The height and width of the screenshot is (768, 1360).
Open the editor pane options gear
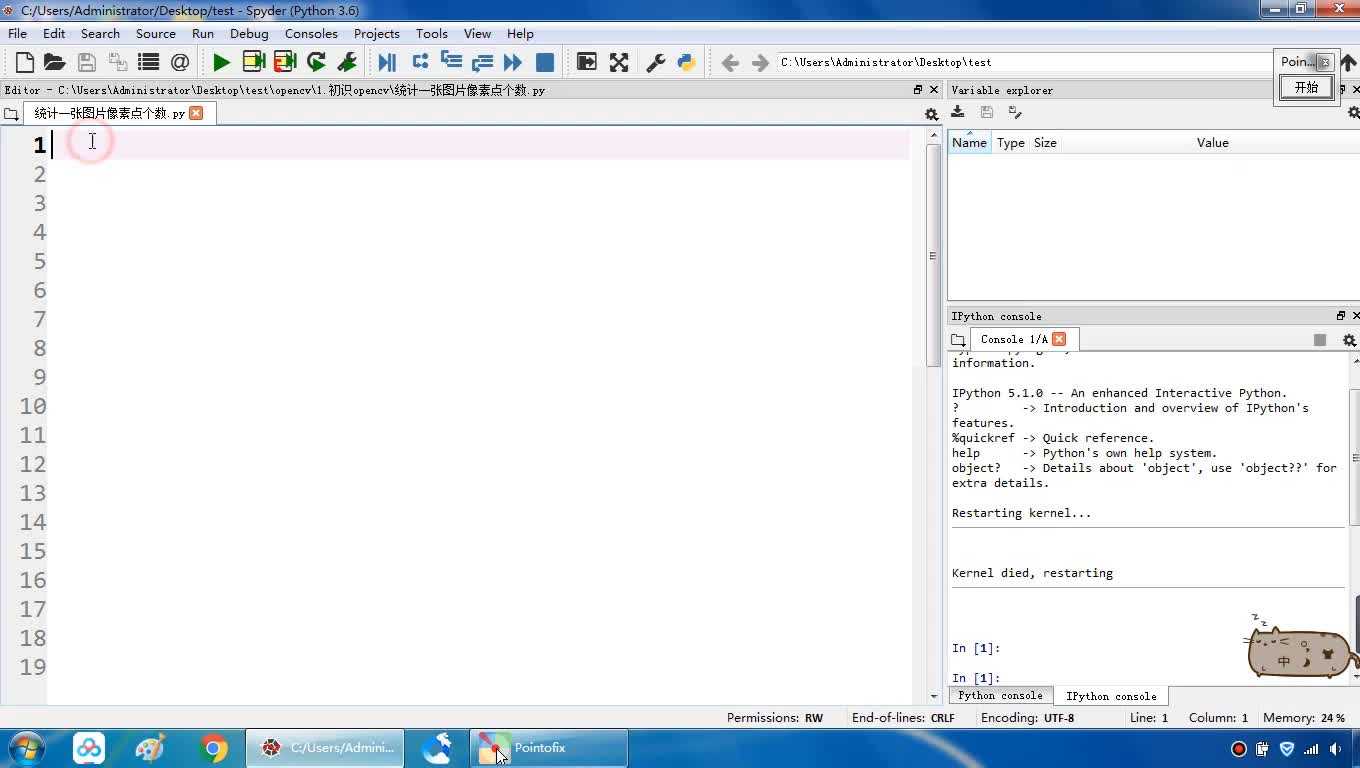(x=931, y=114)
